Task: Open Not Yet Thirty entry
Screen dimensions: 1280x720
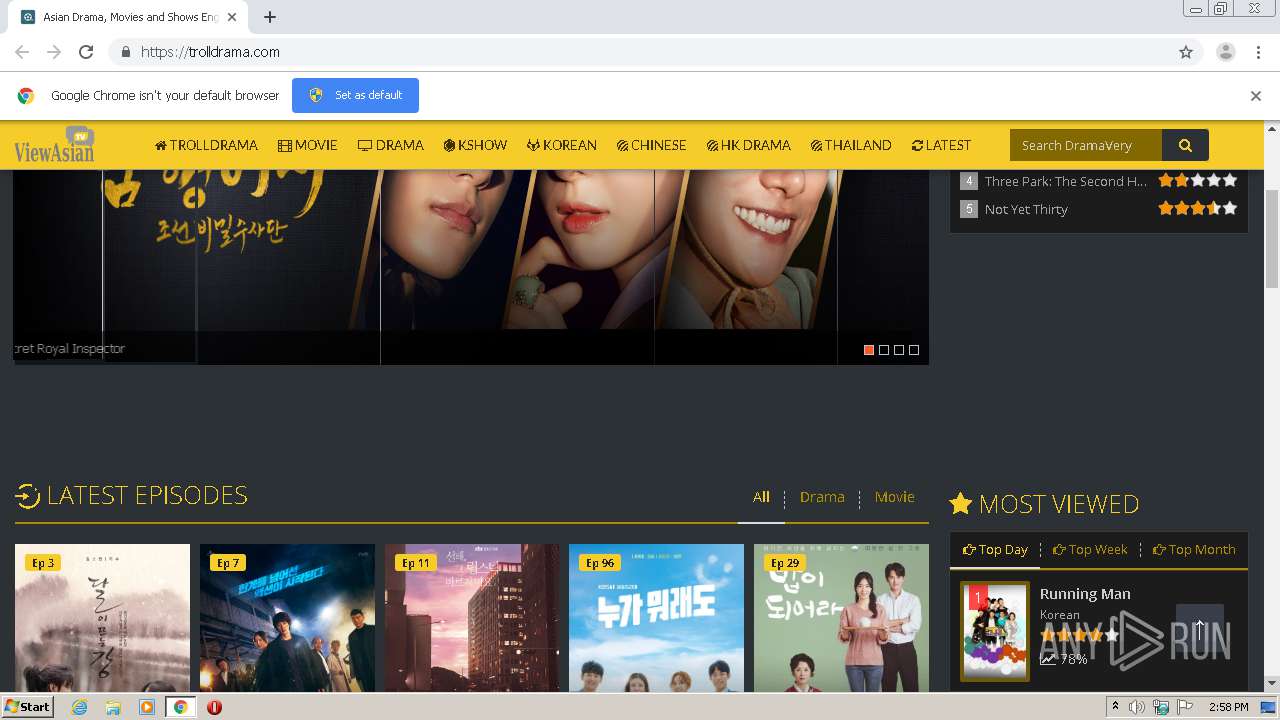Action: [1026, 209]
